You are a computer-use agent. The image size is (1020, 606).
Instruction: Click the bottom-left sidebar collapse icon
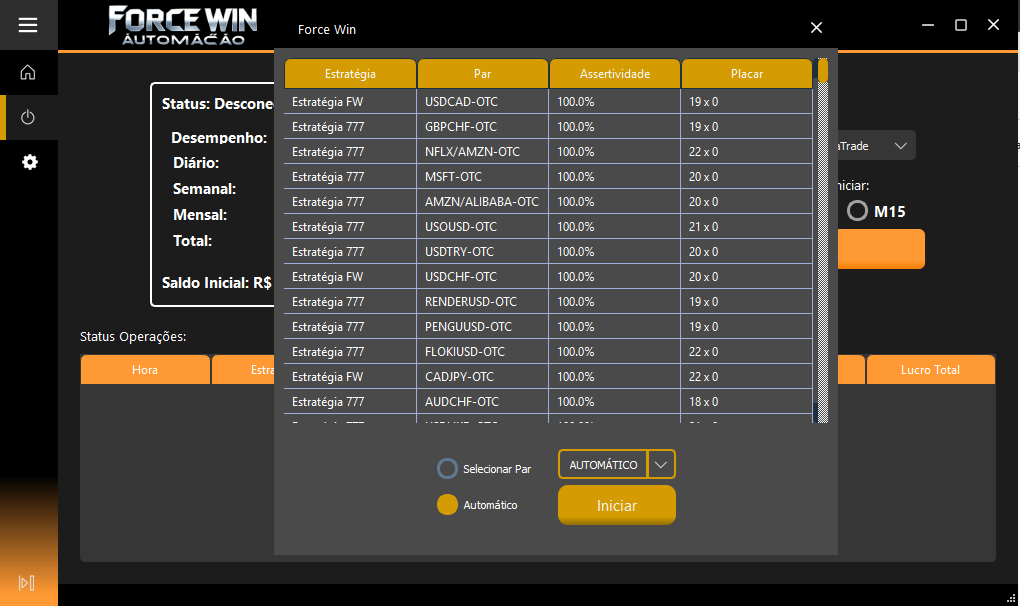click(x=27, y=583)
